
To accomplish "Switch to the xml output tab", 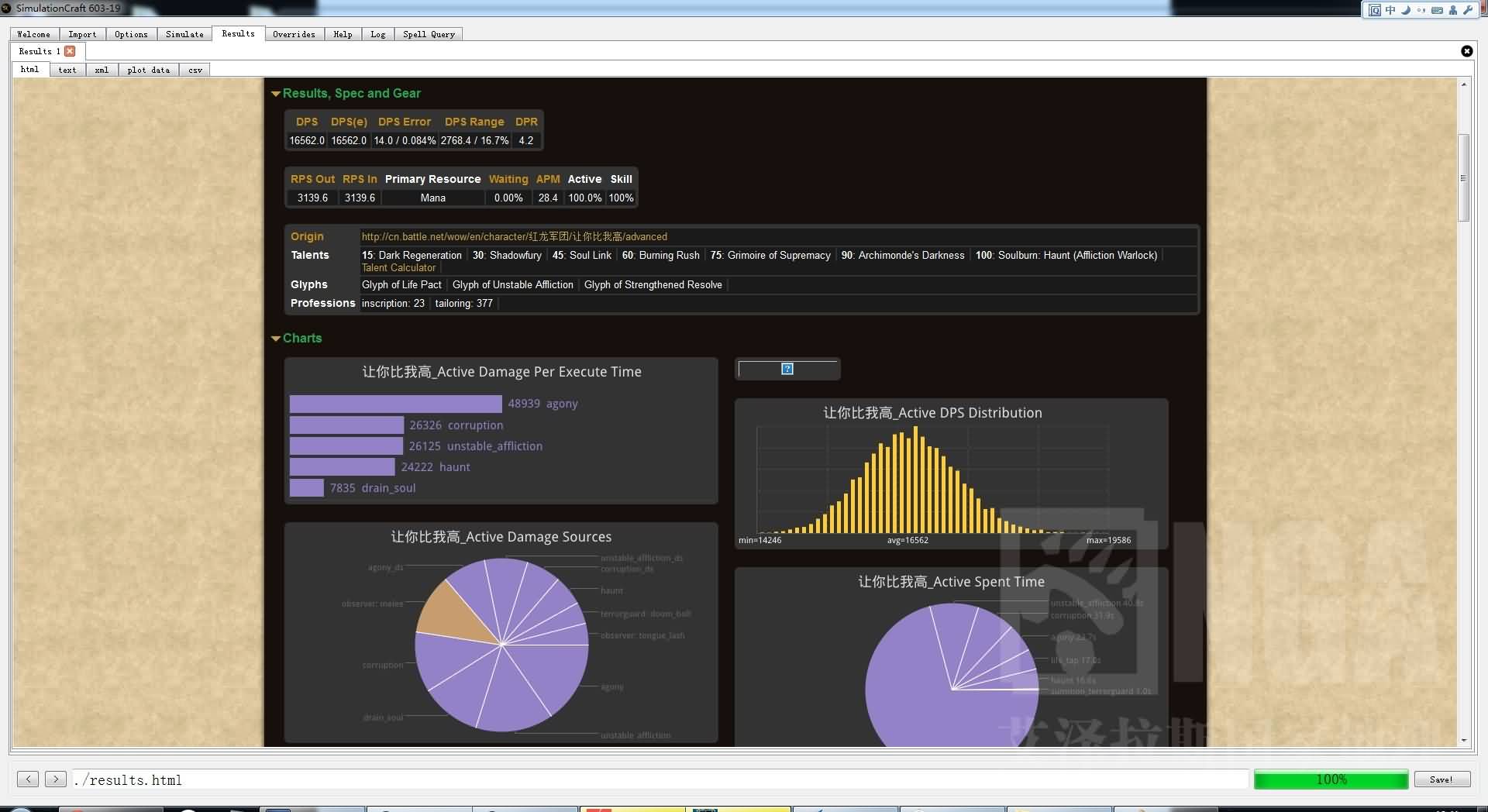I will point(102,70).
